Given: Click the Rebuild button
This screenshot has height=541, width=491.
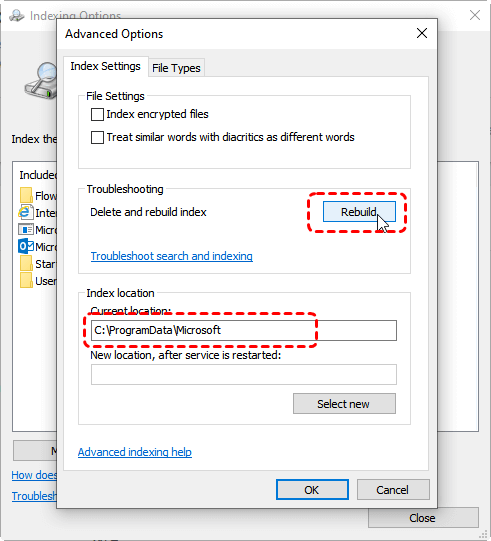Looking at the screenshot, I should point(359,212).
